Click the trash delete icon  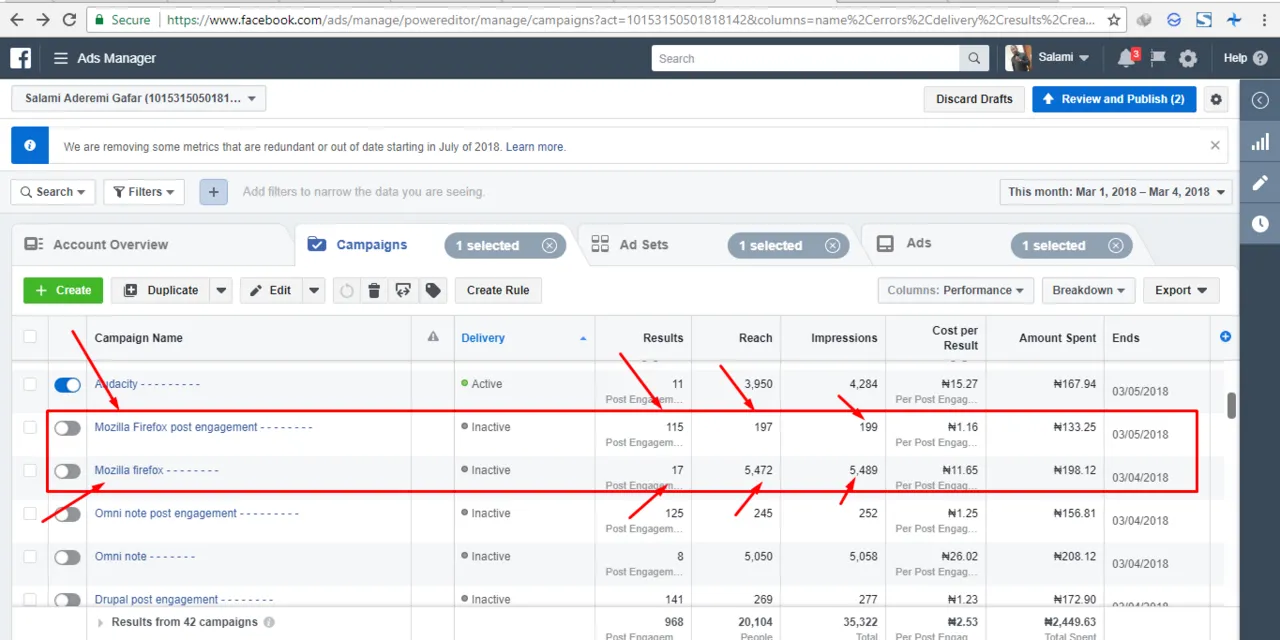pos(374,290)
